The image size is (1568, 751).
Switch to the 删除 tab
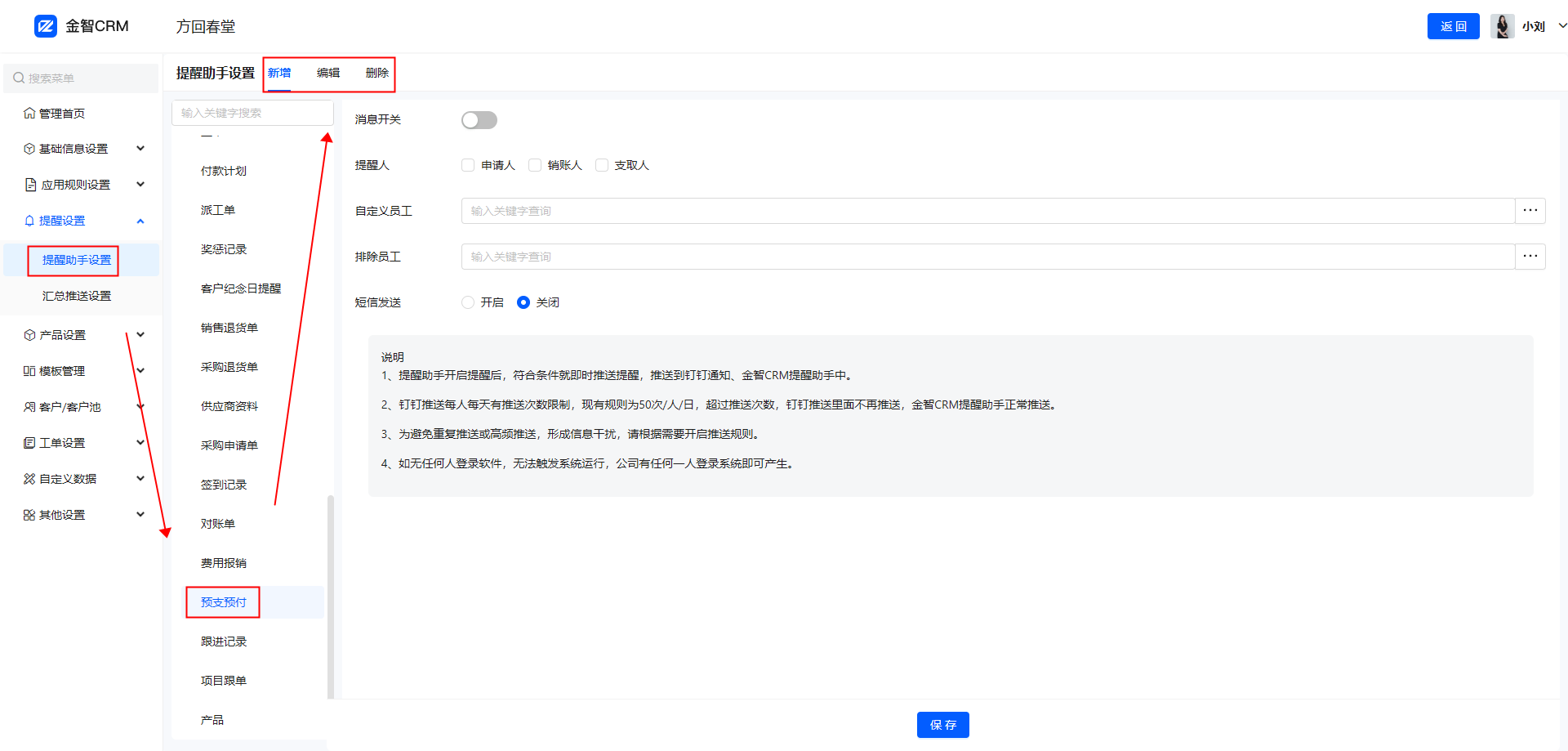coord(377,73)
